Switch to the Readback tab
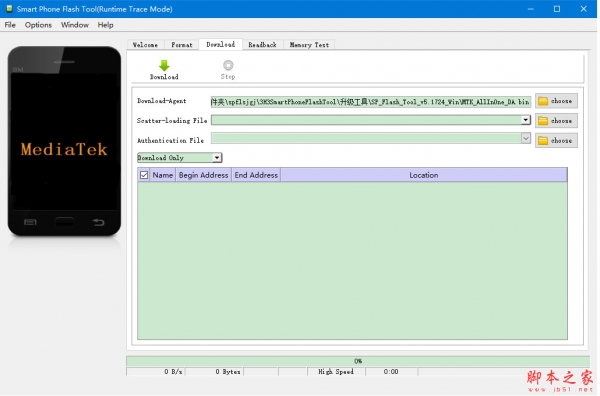 [x=262, y=45]
